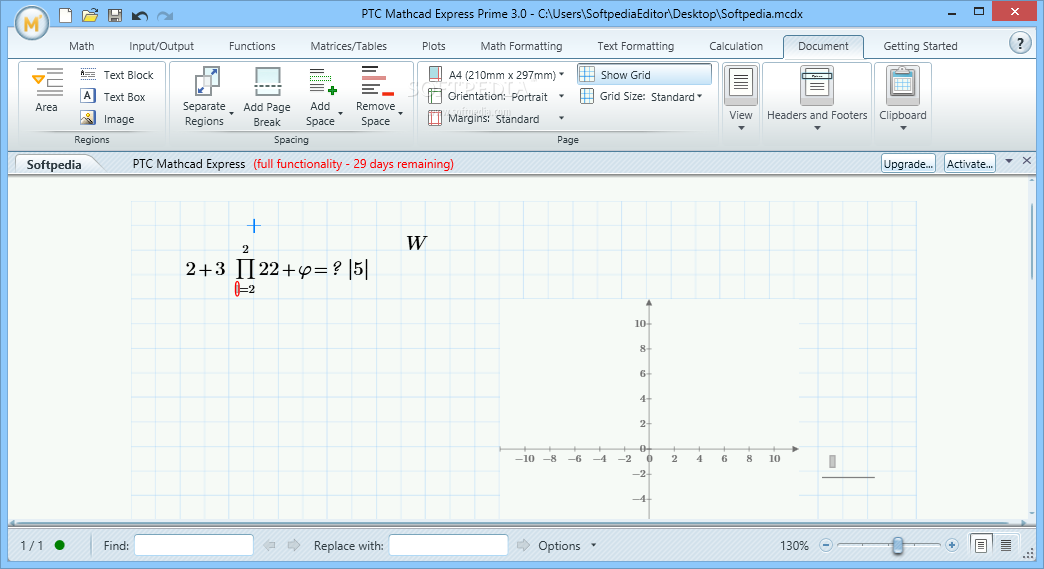
Task: Click the Orientation page icon
Action: tap(435, 96)
